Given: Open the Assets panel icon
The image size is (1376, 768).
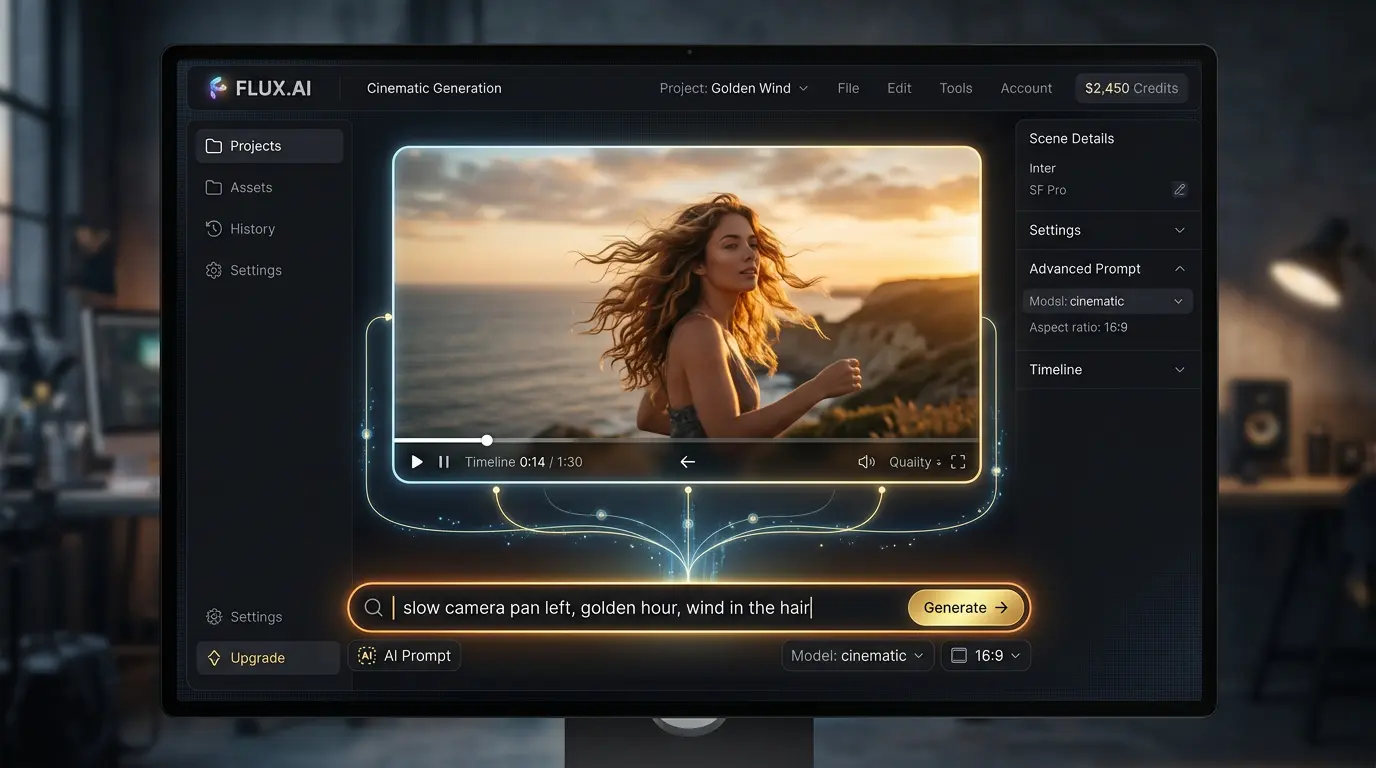Looking at the screenshot, I should 213,187.
